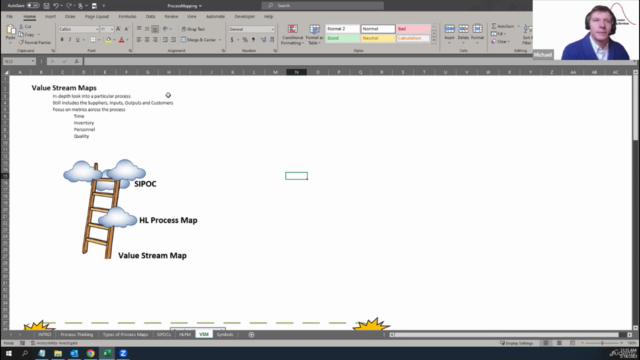The height and width of the screenshot is (360, 640).
Task: Click the Accounting dollar sign icon
Action: (232, 40)
